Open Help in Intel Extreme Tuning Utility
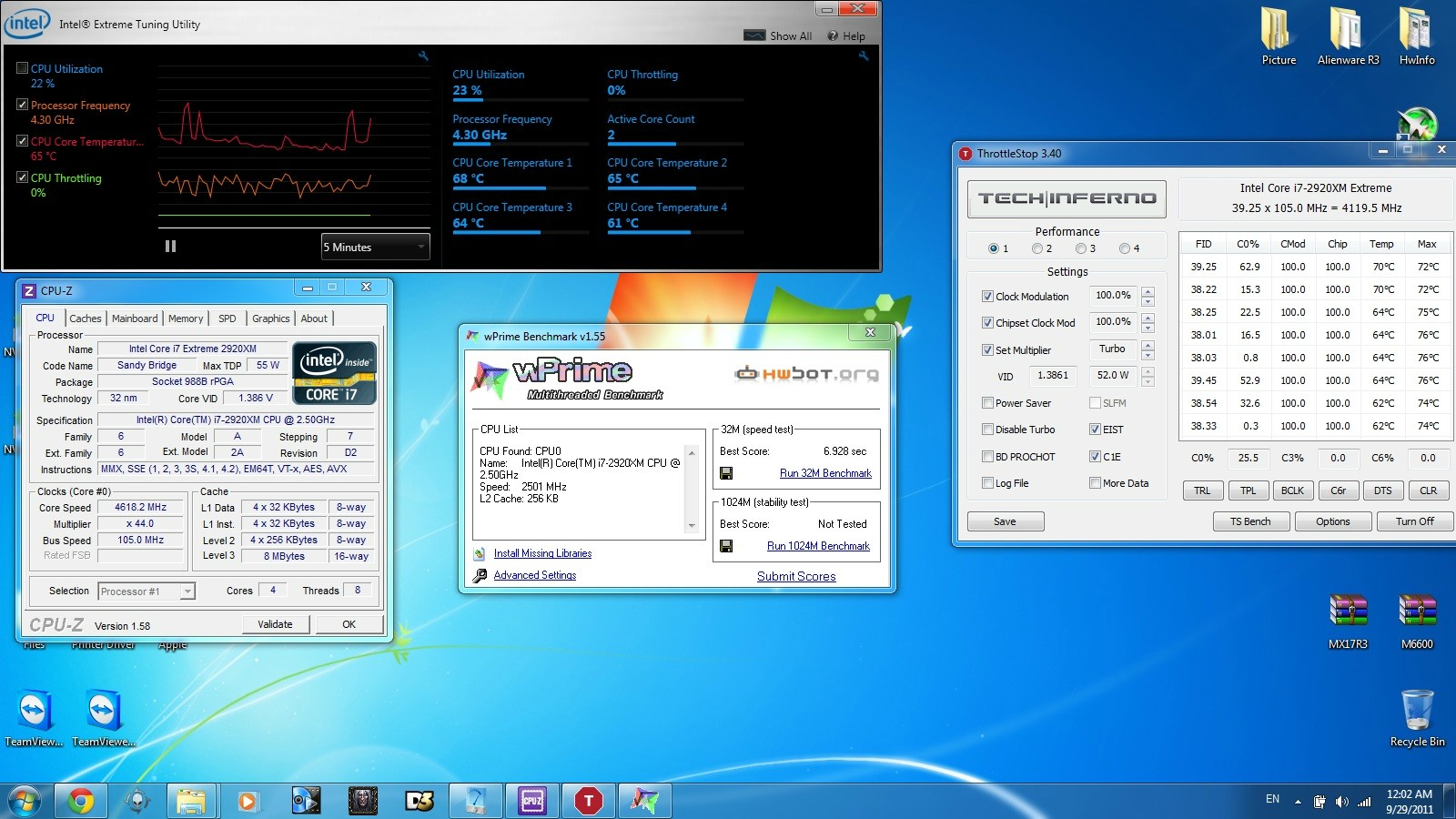 pyautogui.click(x=846, y=36)
